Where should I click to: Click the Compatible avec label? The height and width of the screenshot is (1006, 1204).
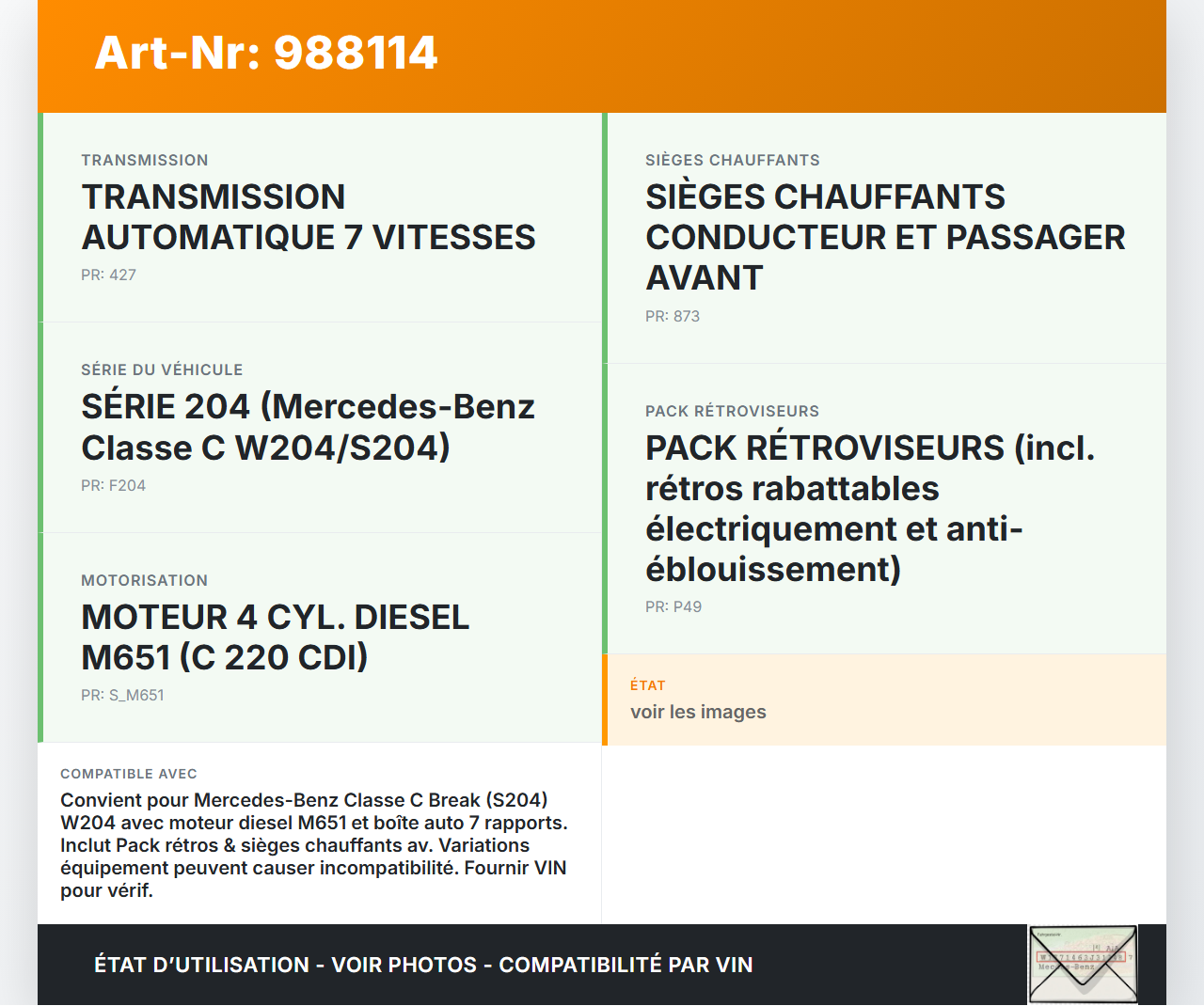129,774
